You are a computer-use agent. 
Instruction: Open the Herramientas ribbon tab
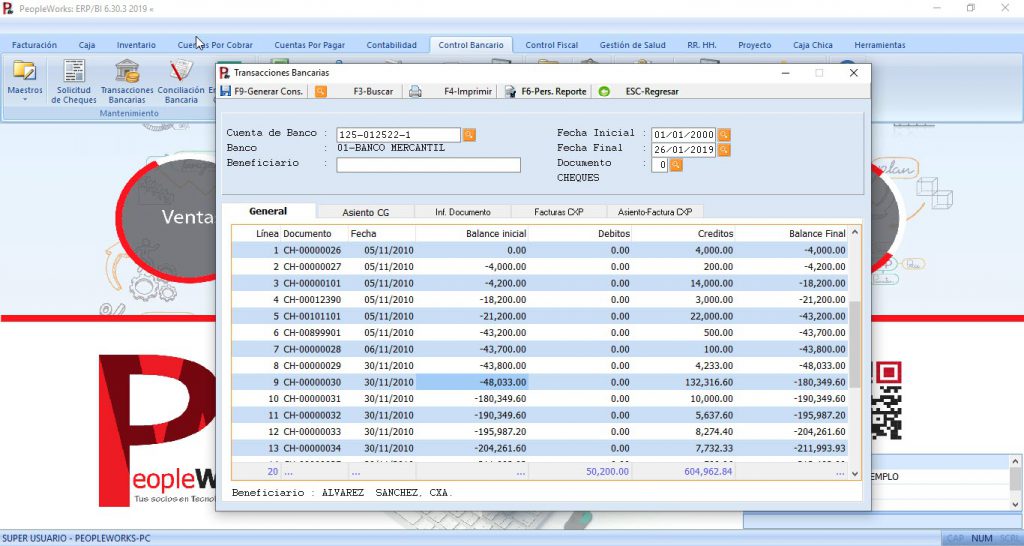click(x=880, y=45)
